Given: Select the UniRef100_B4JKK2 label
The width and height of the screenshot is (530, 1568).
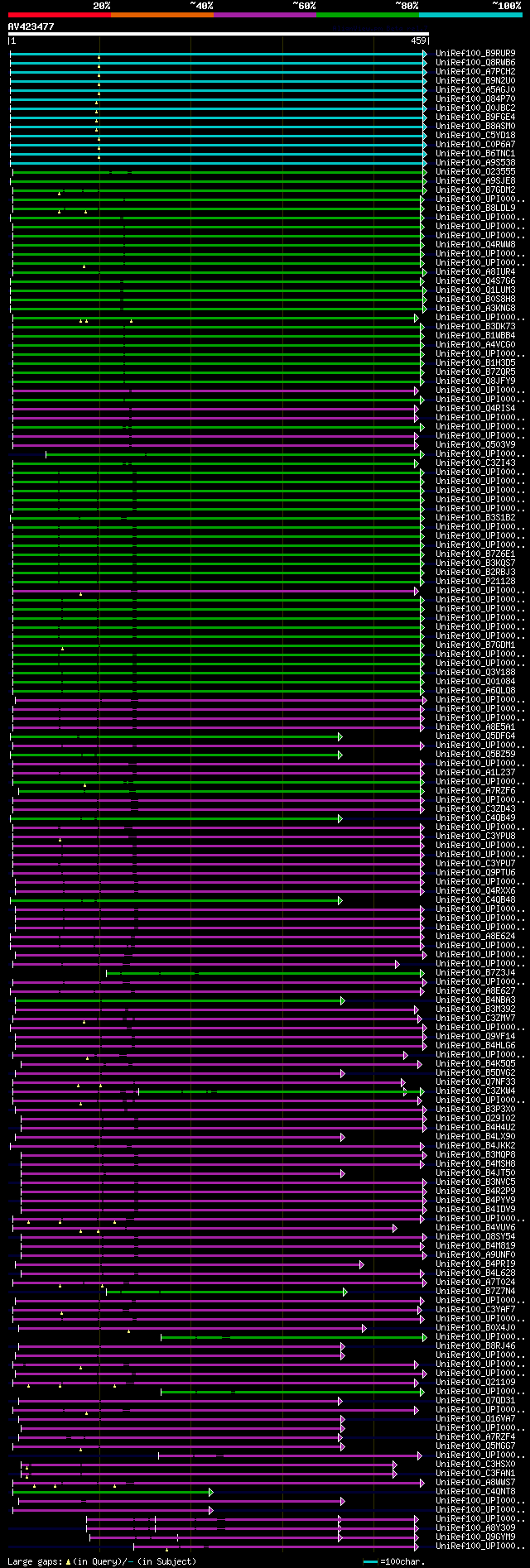Looking at the screenshot, I should [x=475, y=1146].
